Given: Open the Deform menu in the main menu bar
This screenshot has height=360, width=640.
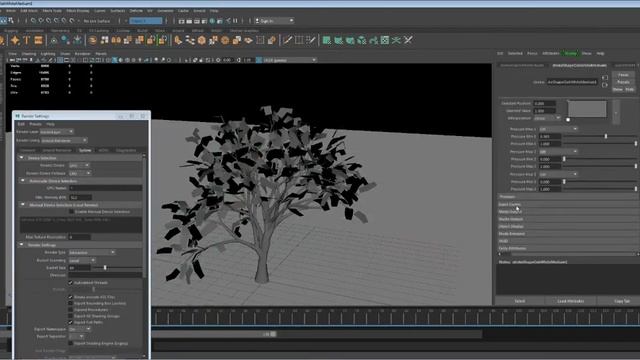Looking at the screenshot, I should pyautogui.click(x=136, y=11).
